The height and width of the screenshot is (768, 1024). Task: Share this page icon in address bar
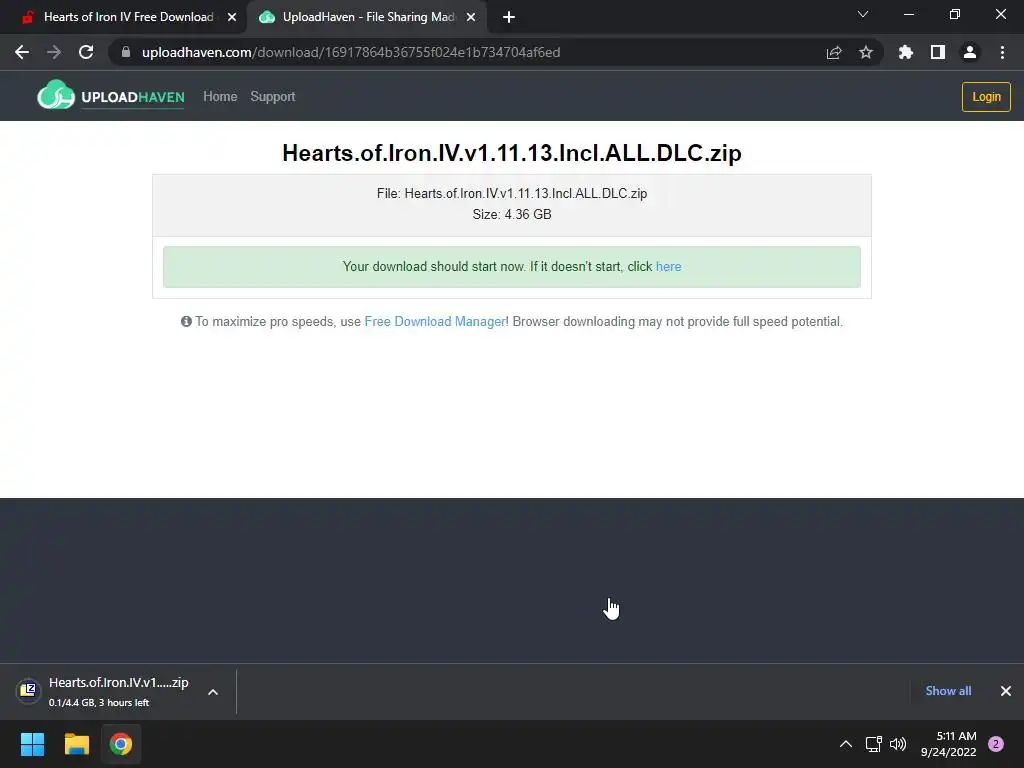coord(834,52)
